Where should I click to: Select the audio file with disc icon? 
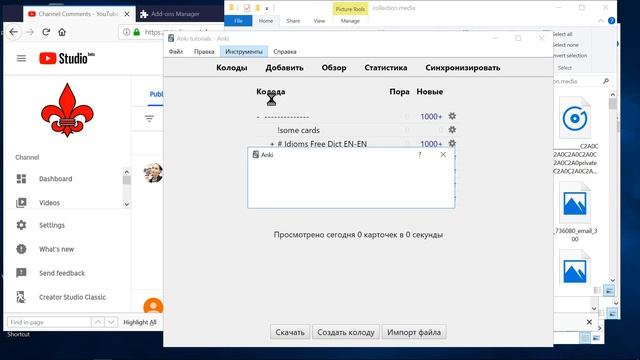tap(575, 135)
